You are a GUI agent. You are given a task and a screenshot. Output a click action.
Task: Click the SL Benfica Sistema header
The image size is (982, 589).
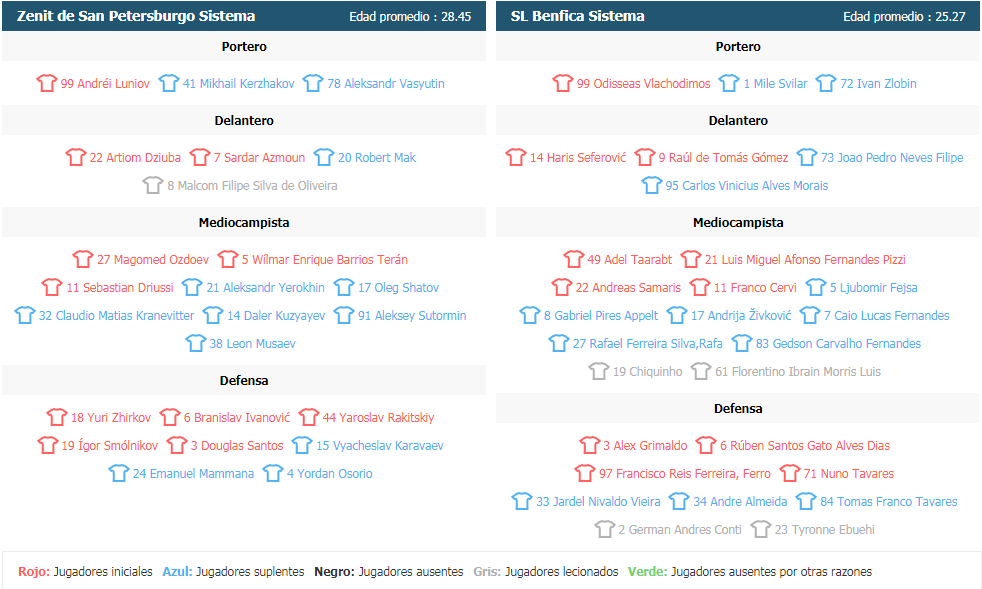577,16
